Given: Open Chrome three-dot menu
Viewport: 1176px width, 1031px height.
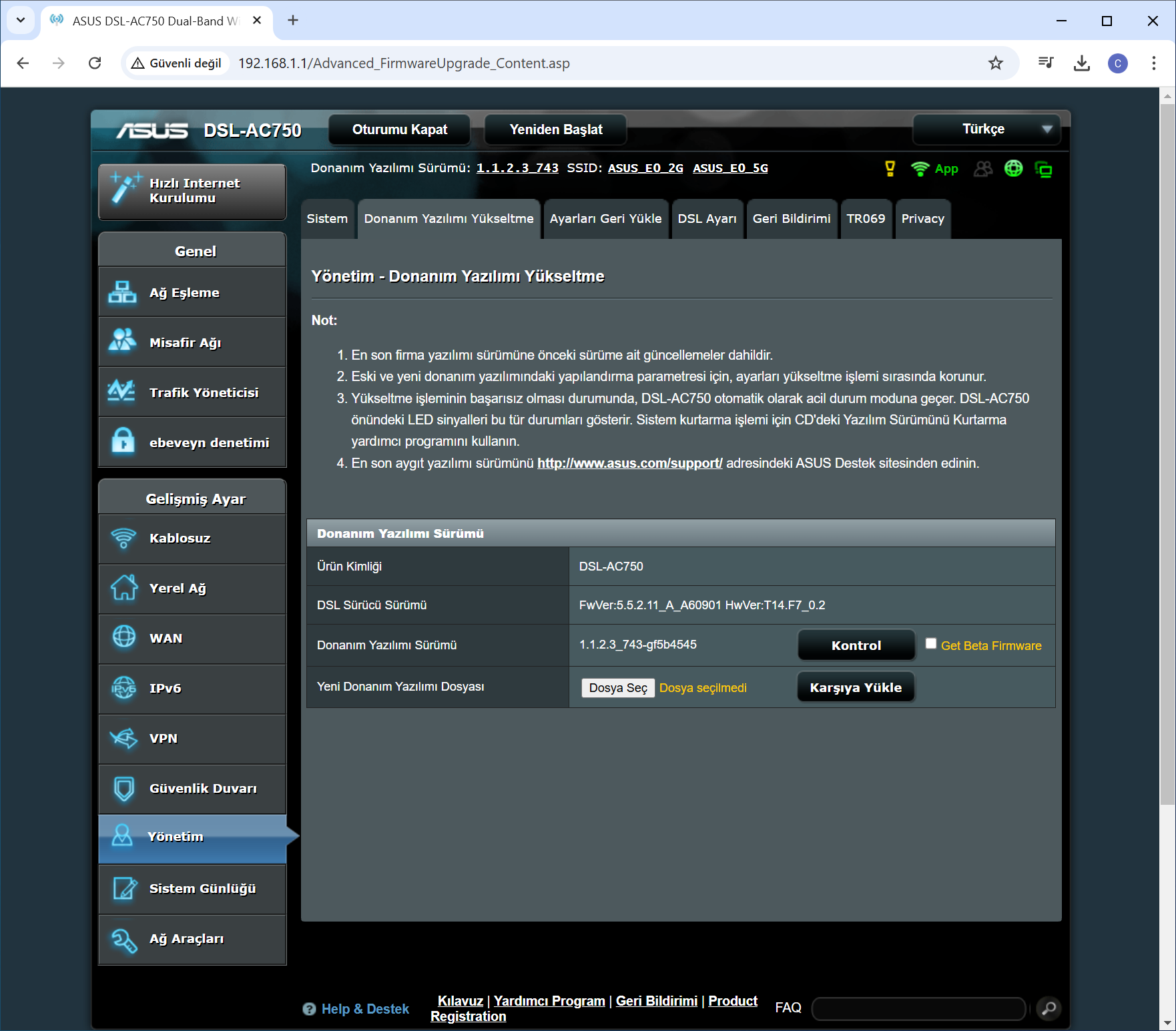Looking at the screenshot, I should tap(1153, 63).
